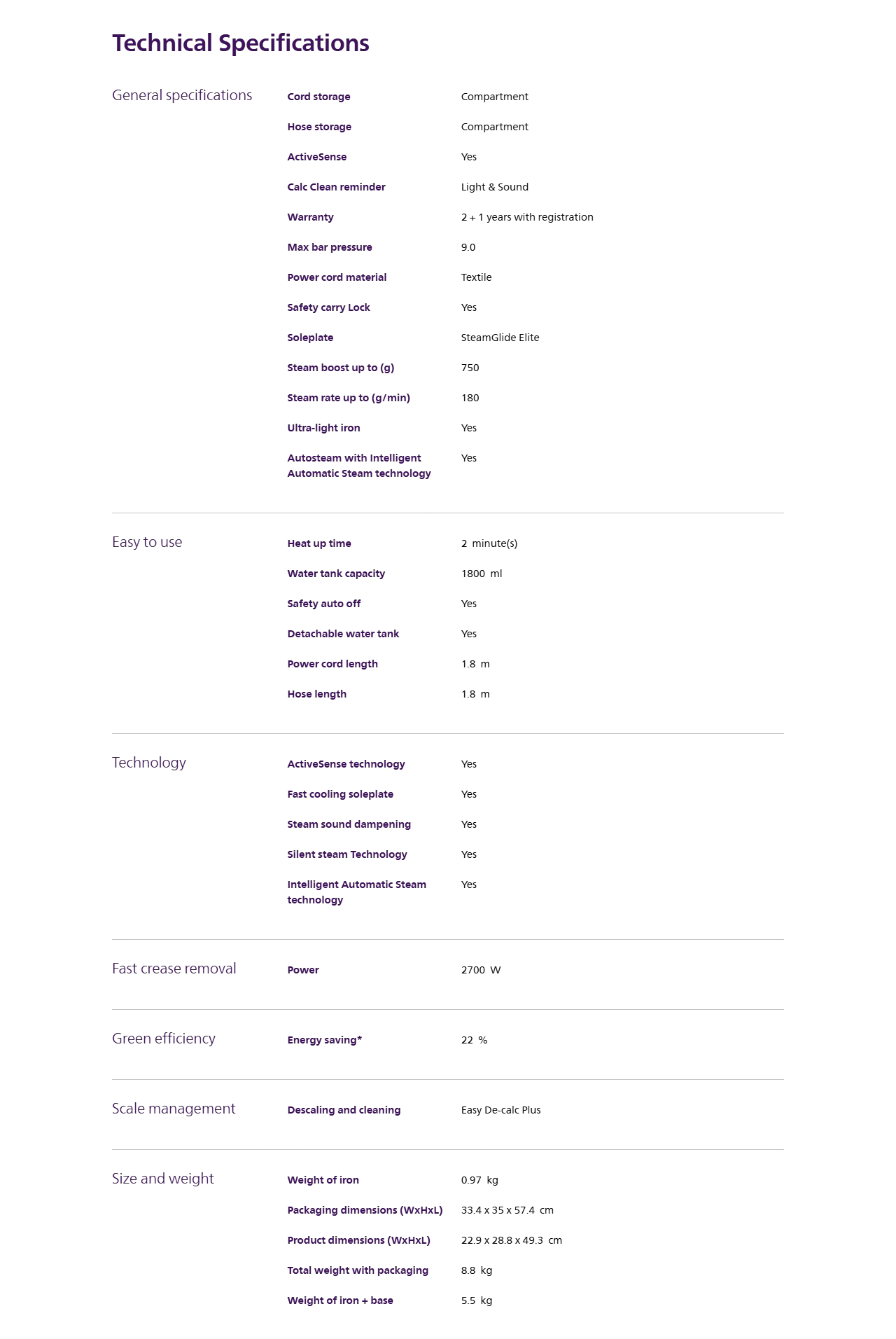This screenshot has width=896, height=1339.
Task: Click the Steam boost up to (g) label
Action: pyautogui.click(x=340, y=368)
